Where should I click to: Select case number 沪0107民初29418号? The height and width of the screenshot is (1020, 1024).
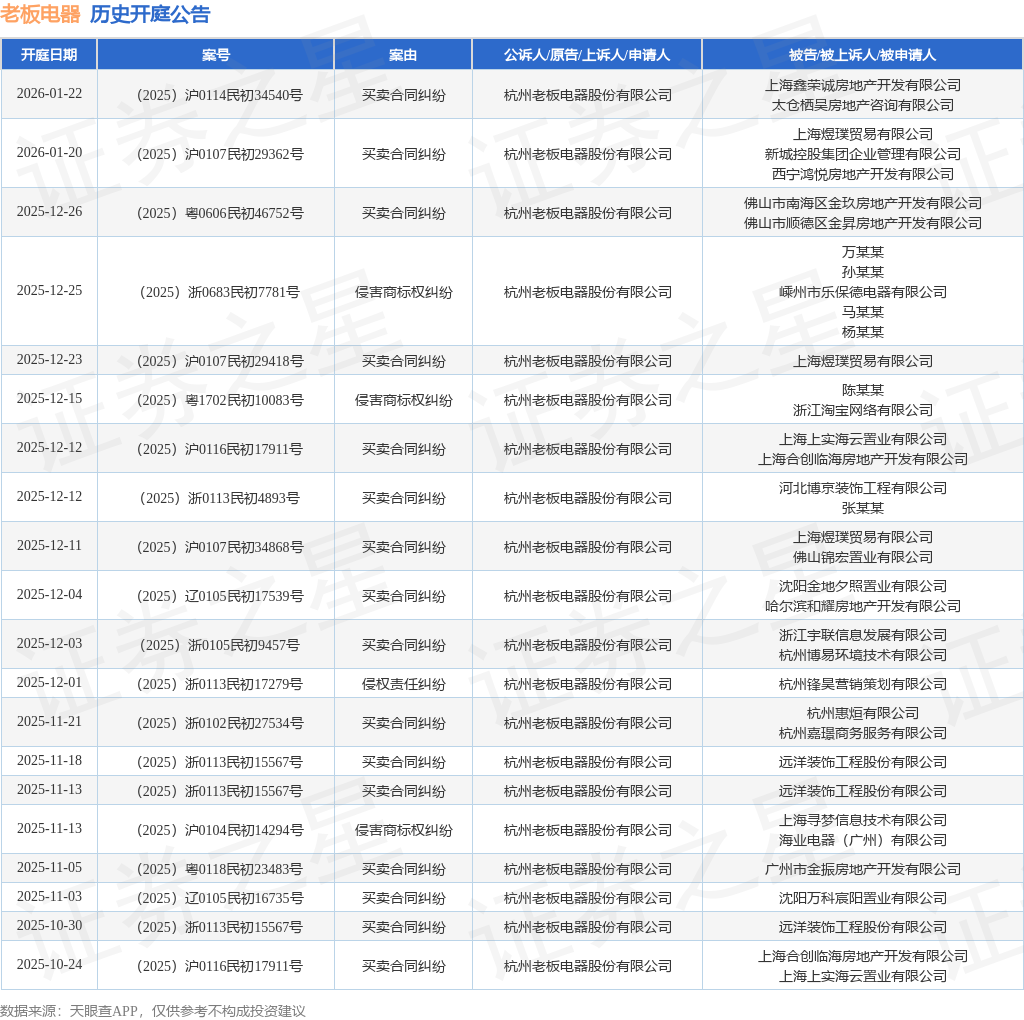point(219,361)
